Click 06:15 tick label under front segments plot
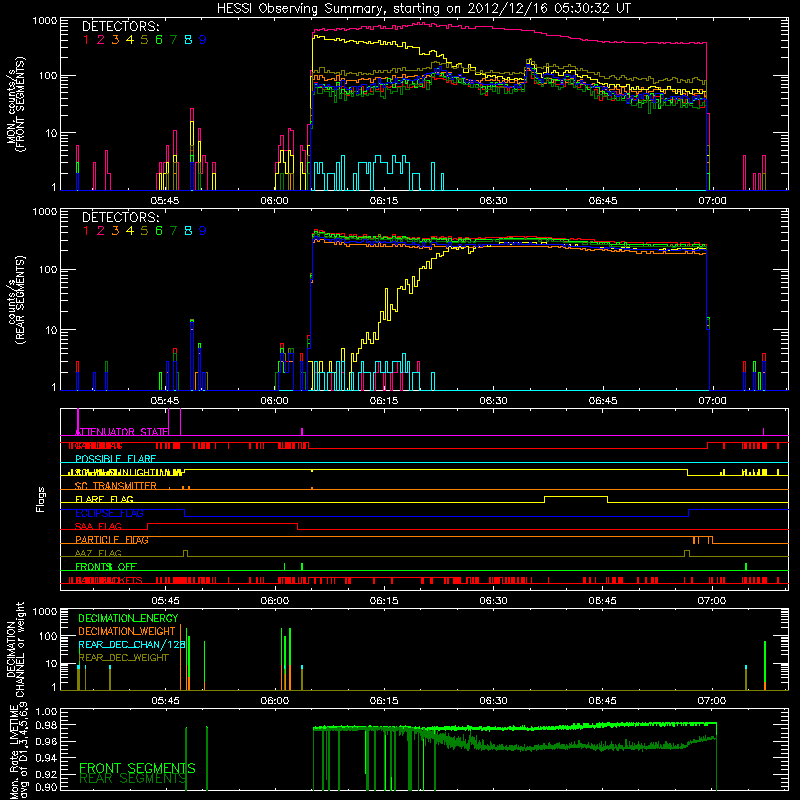This screenshot has width=800, height=800. pyautogui.click(x=384, y=201)
